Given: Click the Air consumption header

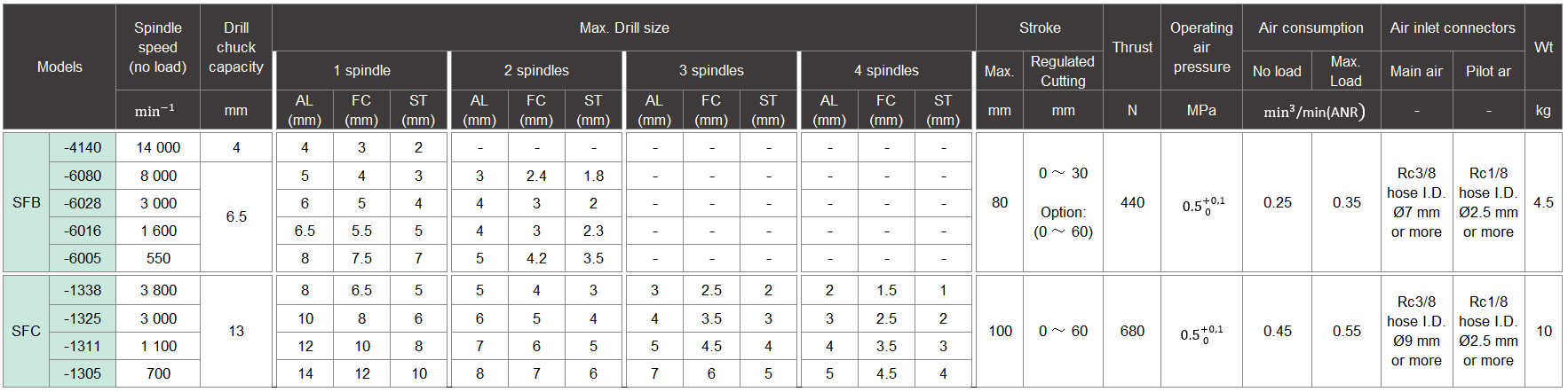Looking at the screenshot, I should (1311, 27).
